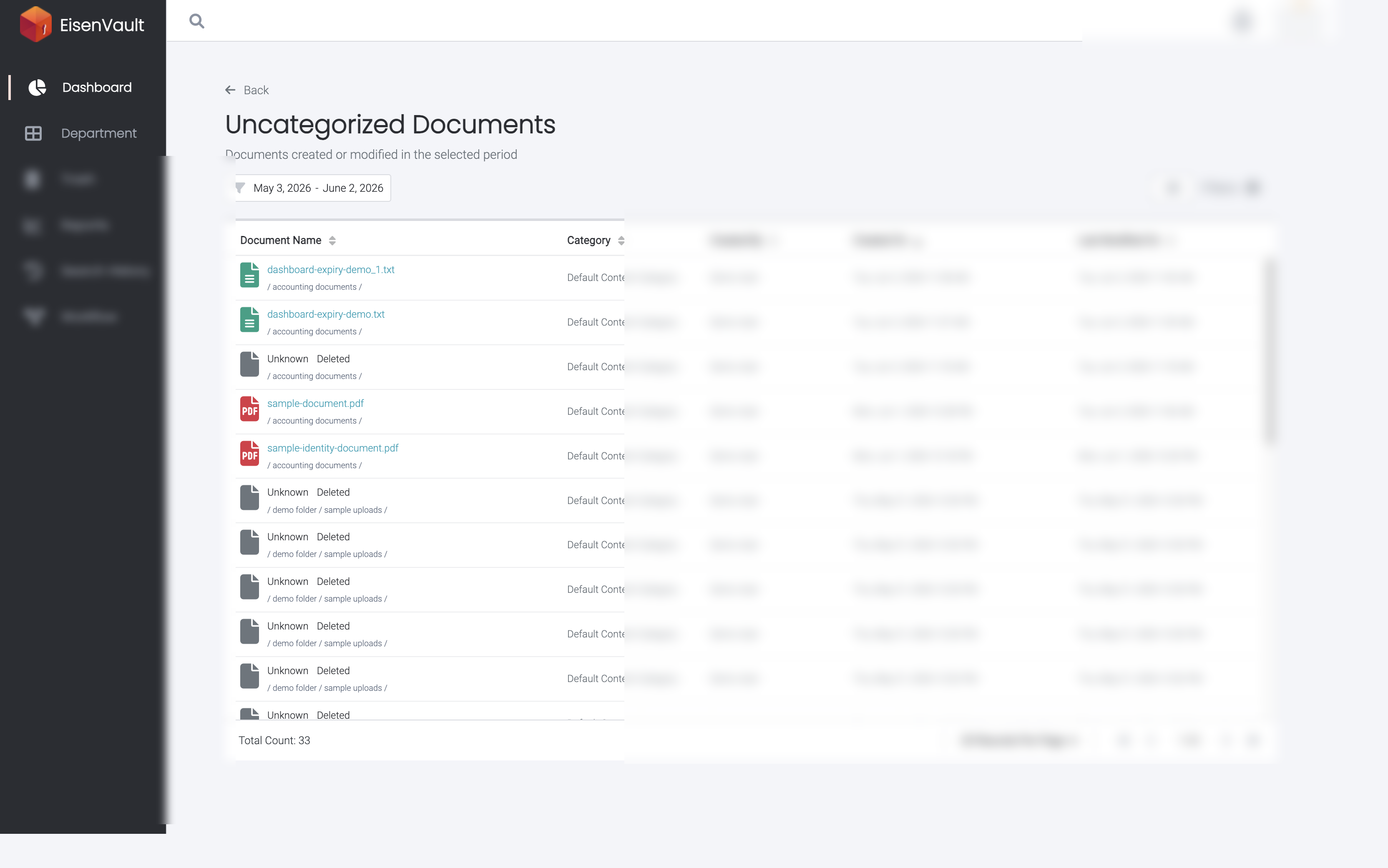Click grey file icon in accounting documents deleted row
1388x868 pixels.
249,364
